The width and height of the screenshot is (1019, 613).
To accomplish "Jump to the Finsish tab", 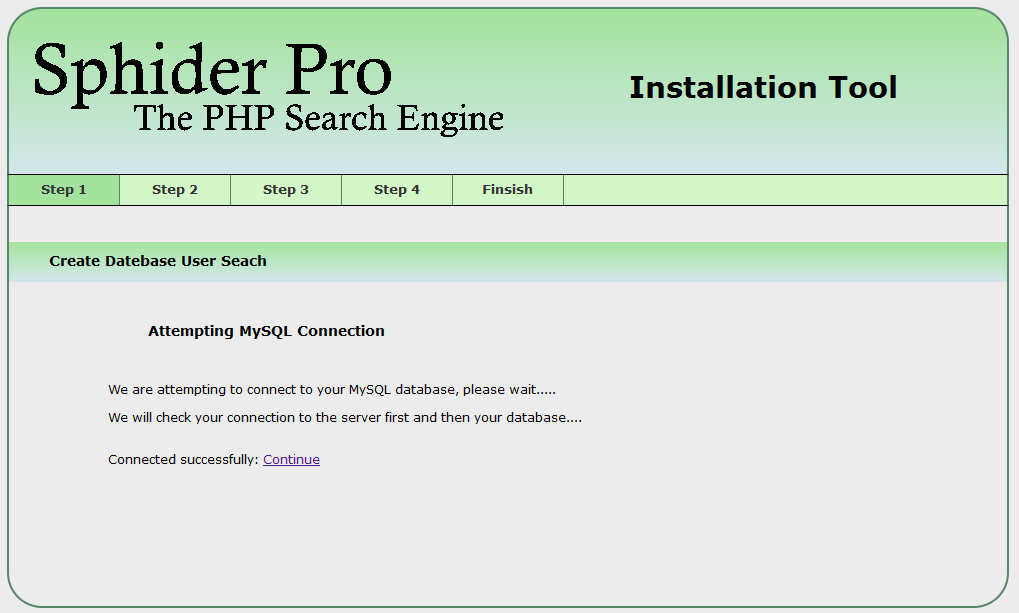I will tap(508, 190).
